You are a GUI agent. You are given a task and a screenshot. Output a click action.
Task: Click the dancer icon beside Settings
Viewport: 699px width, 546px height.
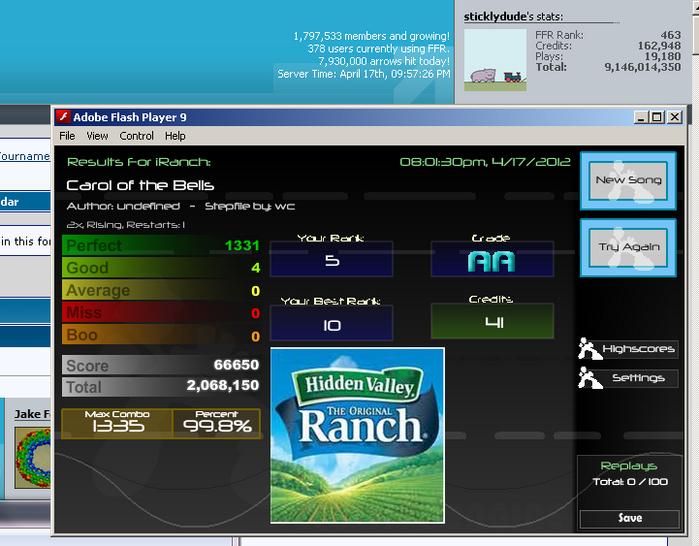[589, 378]
